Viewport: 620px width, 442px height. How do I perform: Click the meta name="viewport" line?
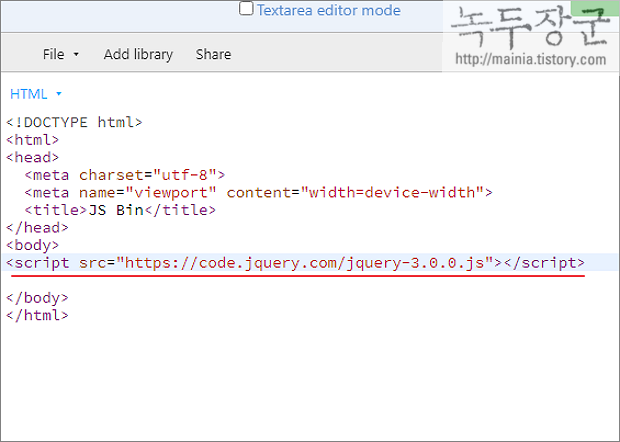click(258, 193)
